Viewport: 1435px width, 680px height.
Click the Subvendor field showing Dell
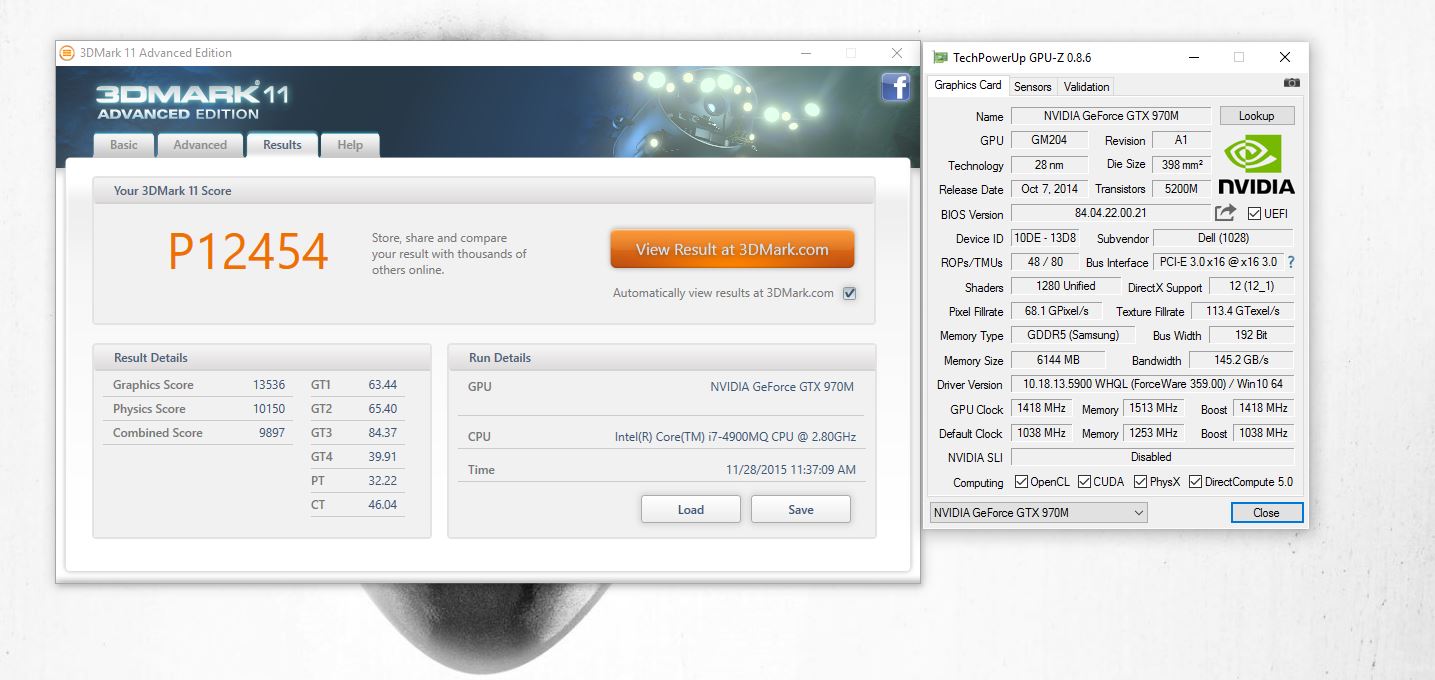[1223, 238]
